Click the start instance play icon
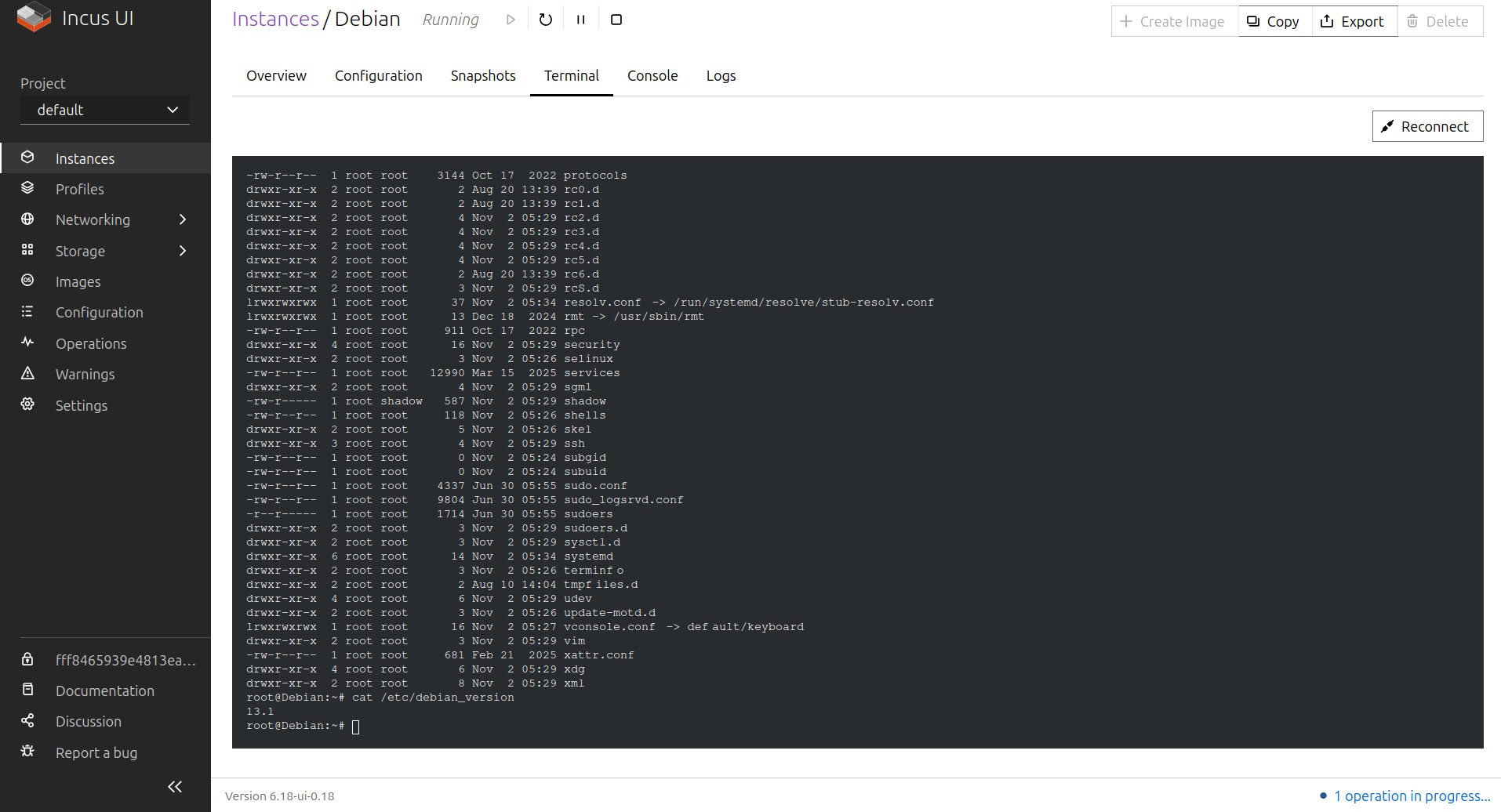The width and height of the screenshot is (1501, 812). click(x=511, y=20)
